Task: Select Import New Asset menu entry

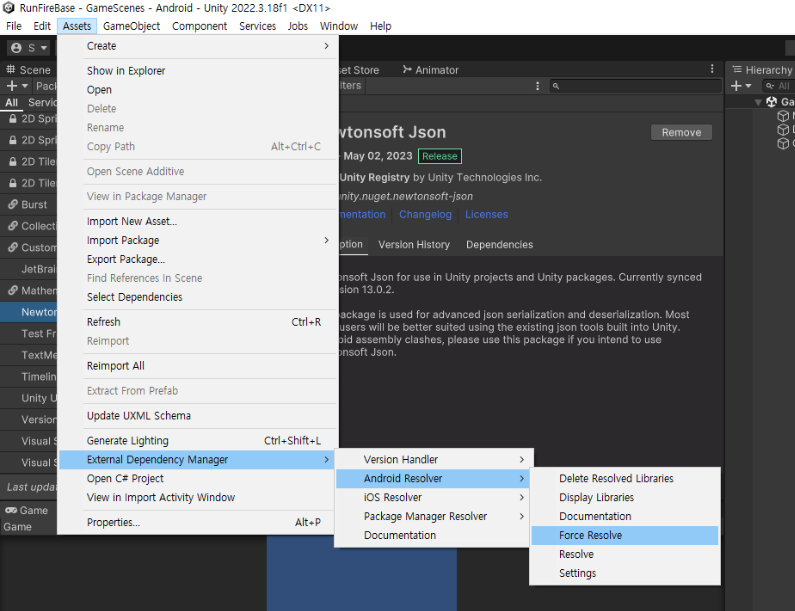Action: [x=197, y=221]
